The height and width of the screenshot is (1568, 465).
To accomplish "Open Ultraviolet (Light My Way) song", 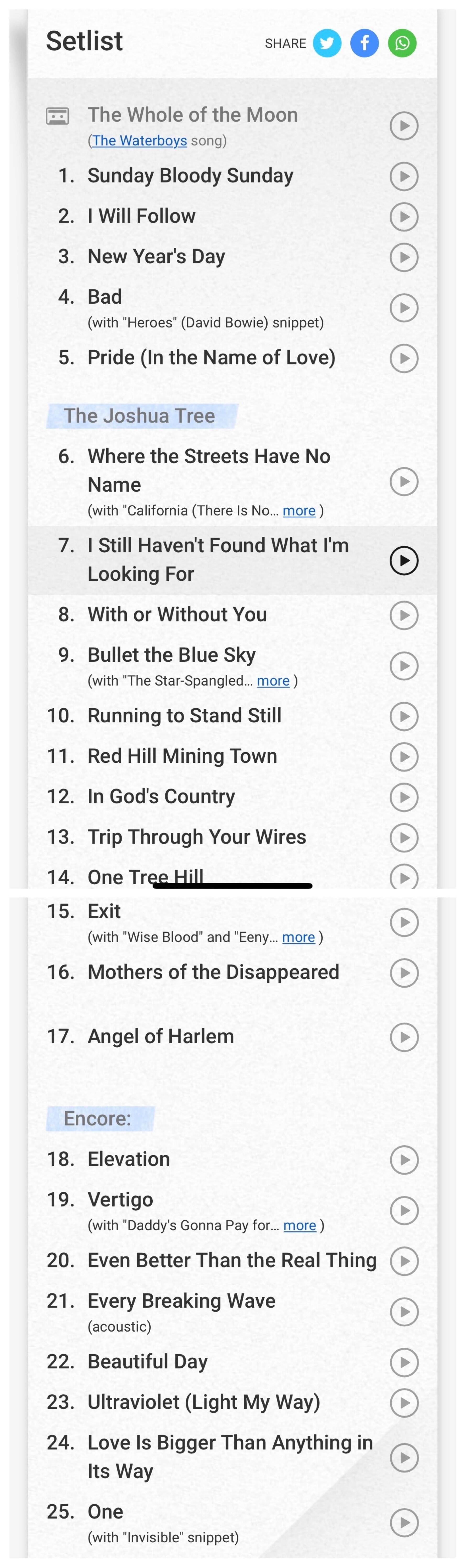I will point(203,1402).
